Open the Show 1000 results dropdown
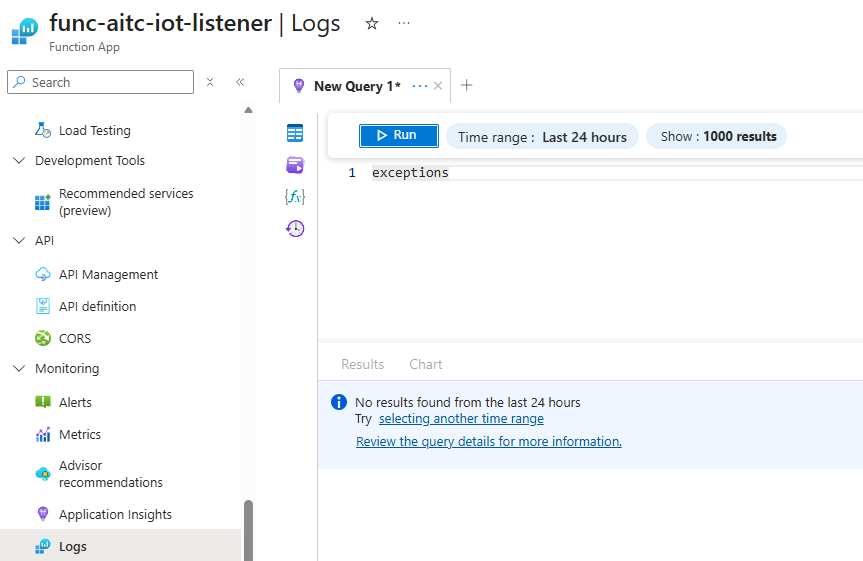This screenshot has height=561, width=863. (717, 137)
